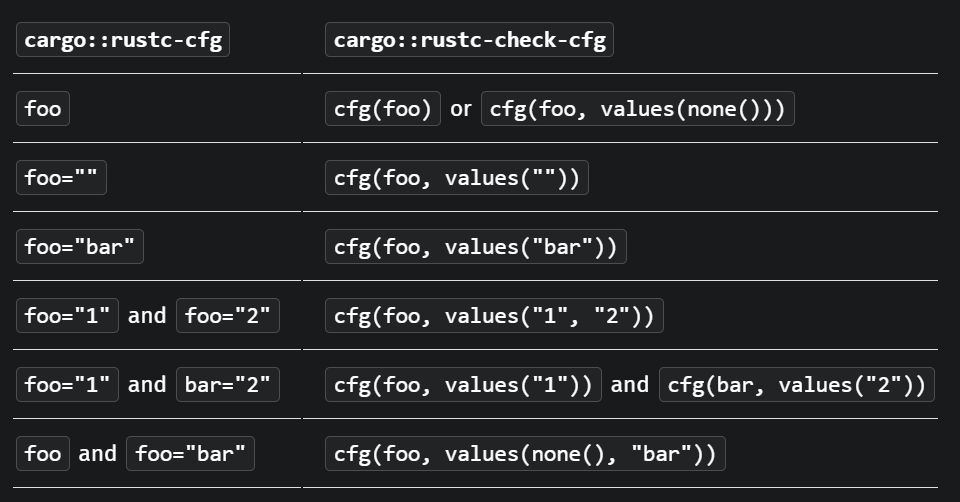This screenshot has width=960, height=502.
Task: Click foo="1" code beside bar="2"
Action: point(67,385)
